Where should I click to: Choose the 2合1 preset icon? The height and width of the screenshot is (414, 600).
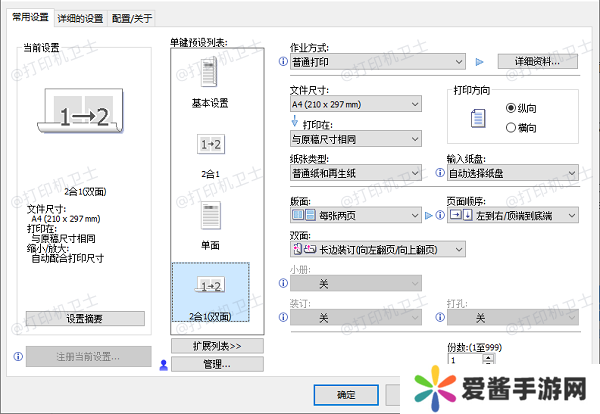coord(210,146)
